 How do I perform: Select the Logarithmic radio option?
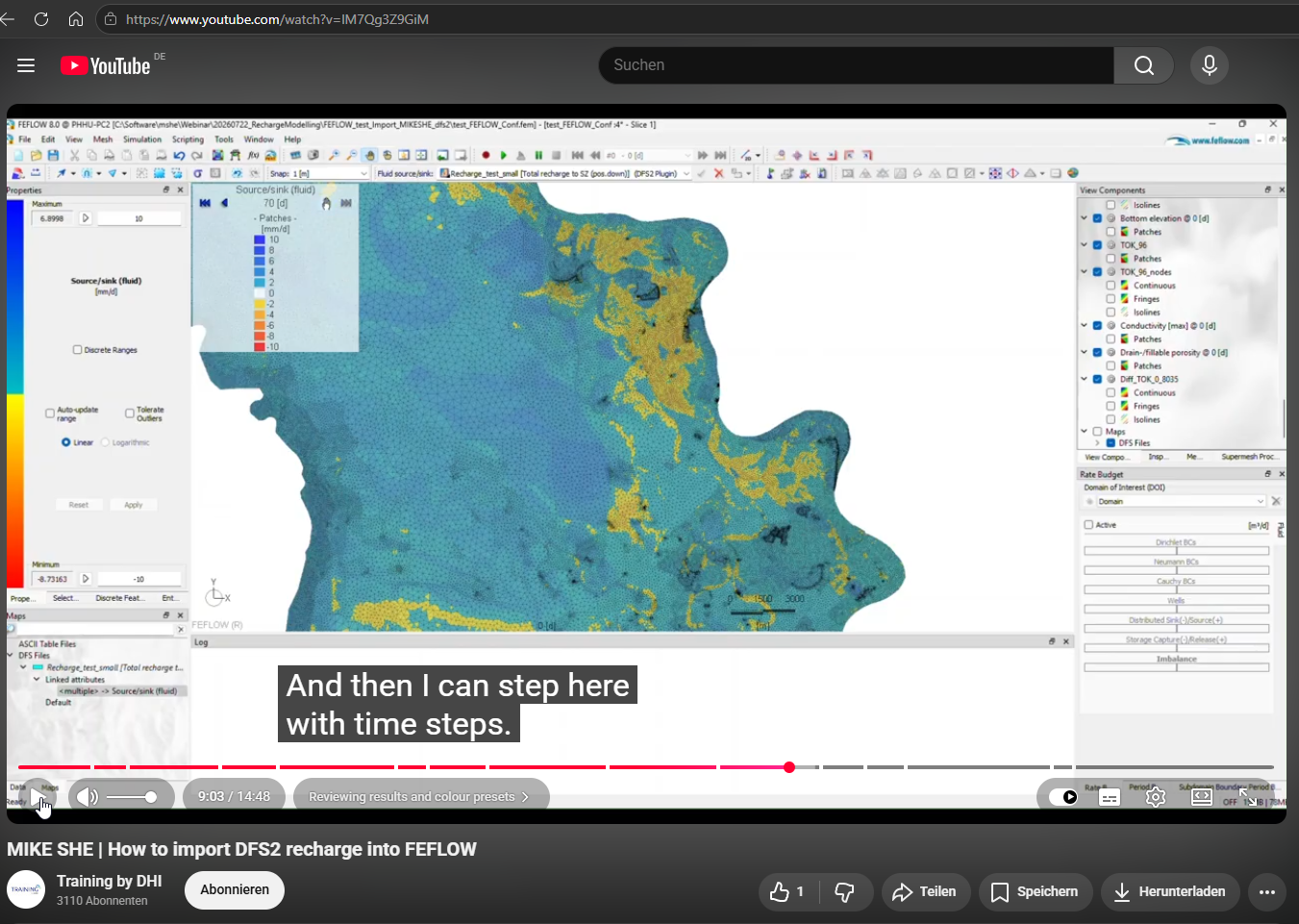(x=106, y=442)
